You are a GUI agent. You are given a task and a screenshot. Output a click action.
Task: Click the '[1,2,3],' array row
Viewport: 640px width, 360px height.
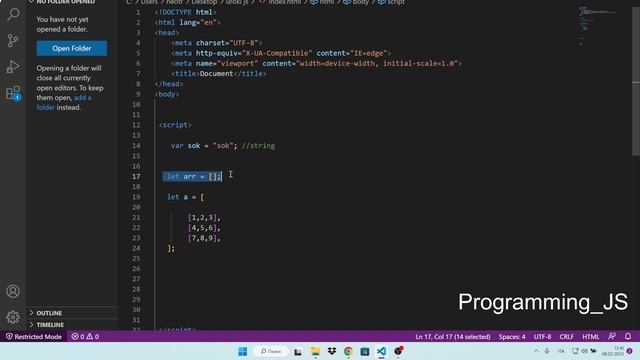204,218
